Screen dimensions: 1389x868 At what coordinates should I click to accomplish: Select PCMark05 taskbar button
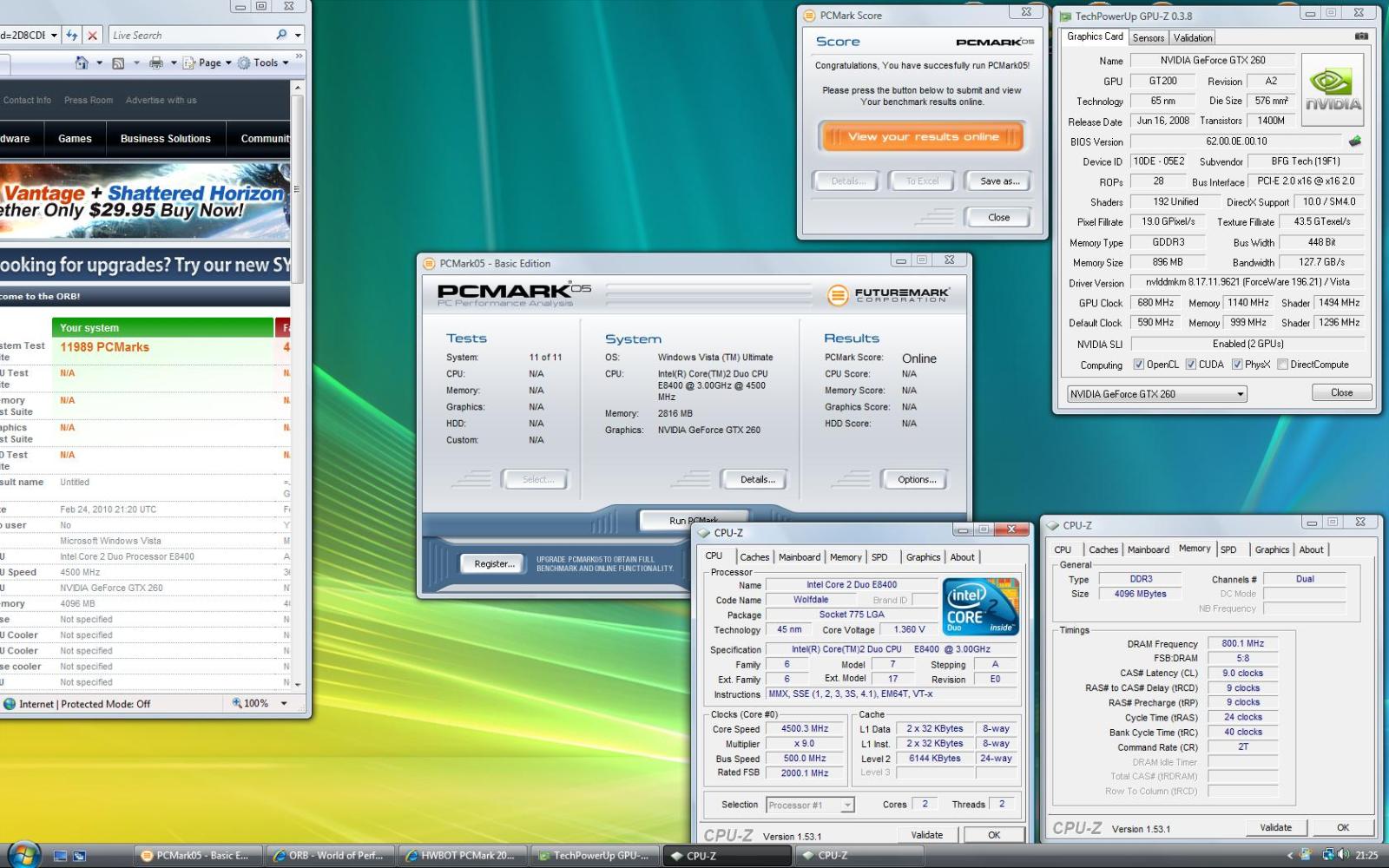[x=197, y=856]
